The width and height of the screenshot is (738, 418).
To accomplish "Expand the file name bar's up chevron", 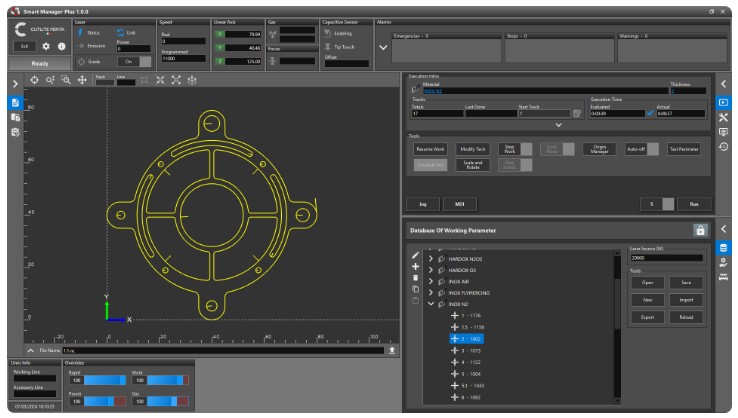I will 31,350.
